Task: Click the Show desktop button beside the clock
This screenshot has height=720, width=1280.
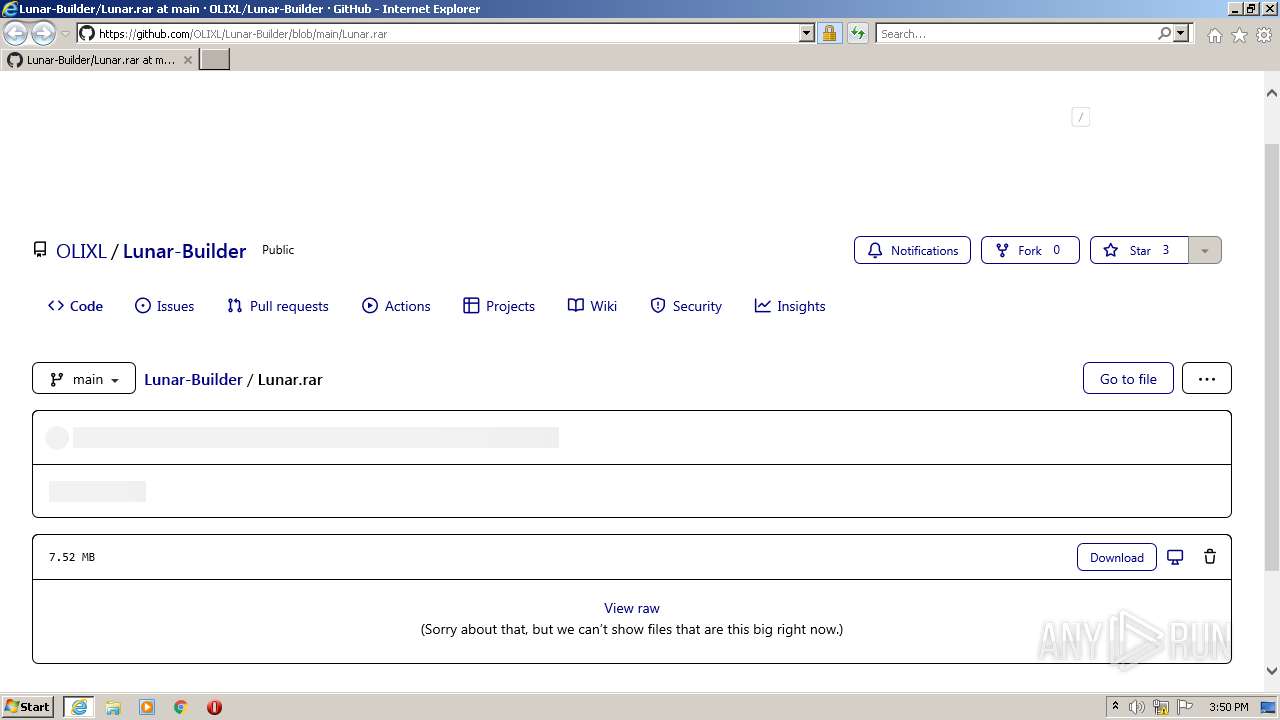Action: pyautogui.click(x=1269, y=707)
